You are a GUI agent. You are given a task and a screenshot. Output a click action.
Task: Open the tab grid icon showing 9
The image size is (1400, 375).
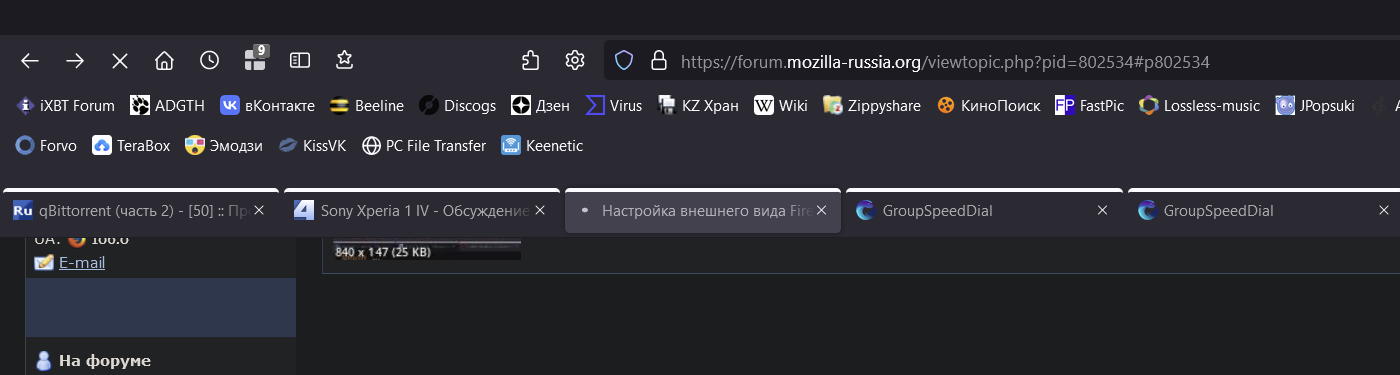(x=256, y=59)
